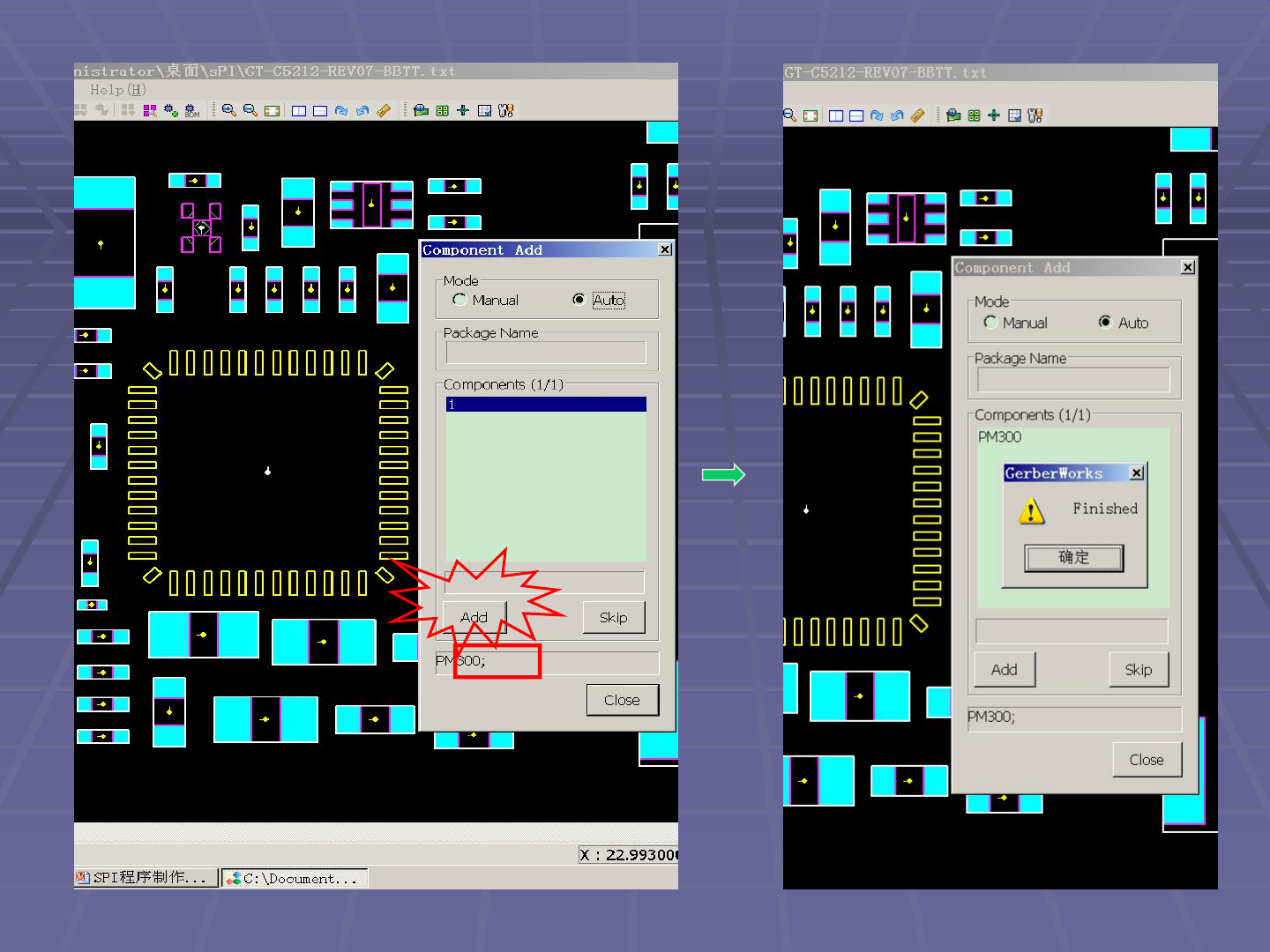Click Close in the right Component Add dialog
Viewport: 1270px width, 952px height.
[1147, 760]
